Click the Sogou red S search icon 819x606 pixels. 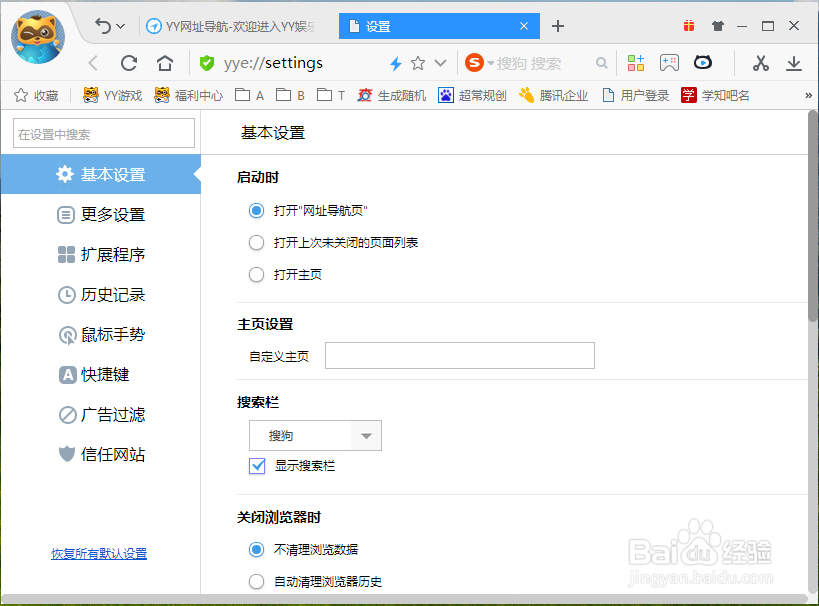(x=473, y=62)
